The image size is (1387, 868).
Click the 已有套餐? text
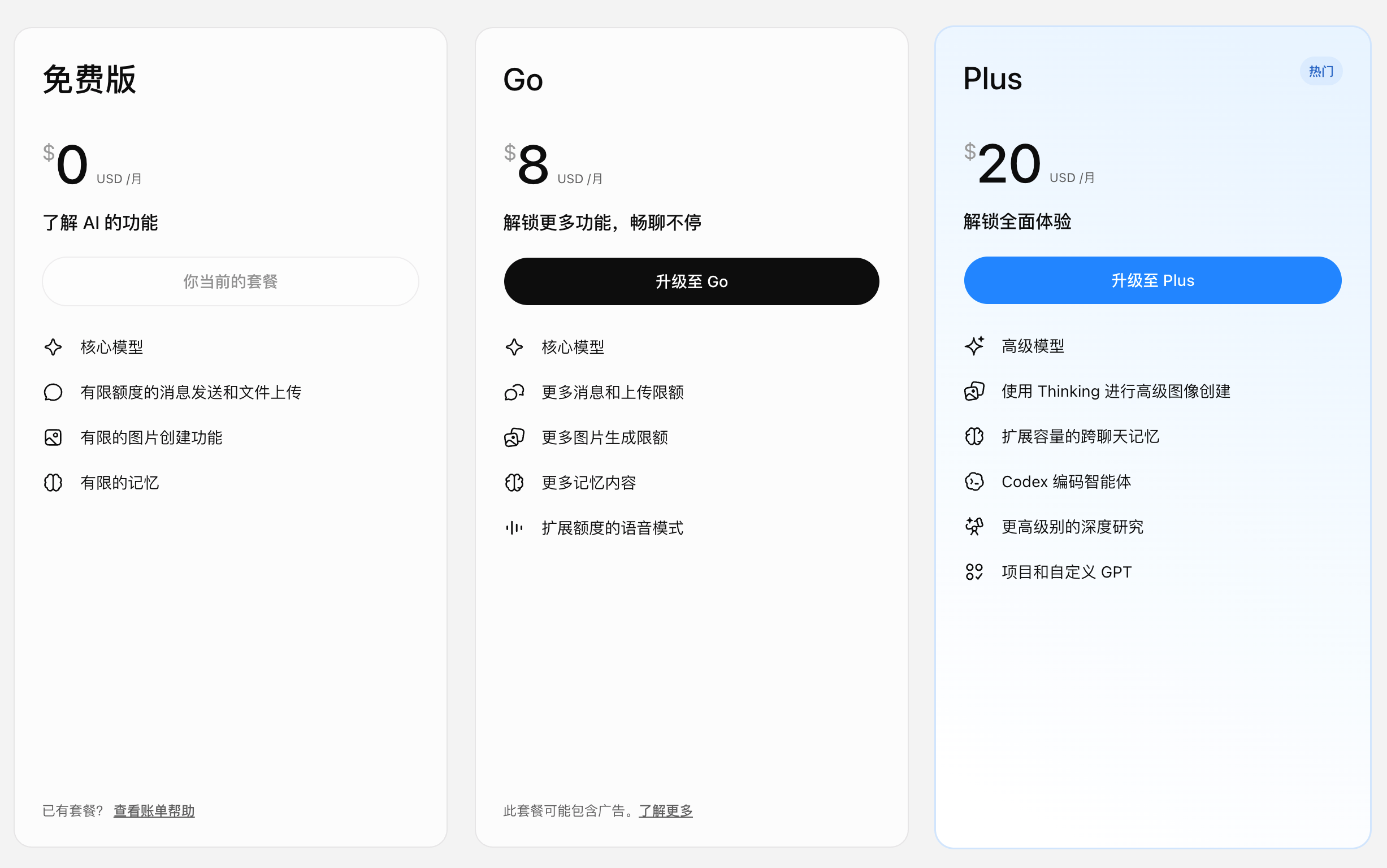pyautogui.click(x=73, y=810)
